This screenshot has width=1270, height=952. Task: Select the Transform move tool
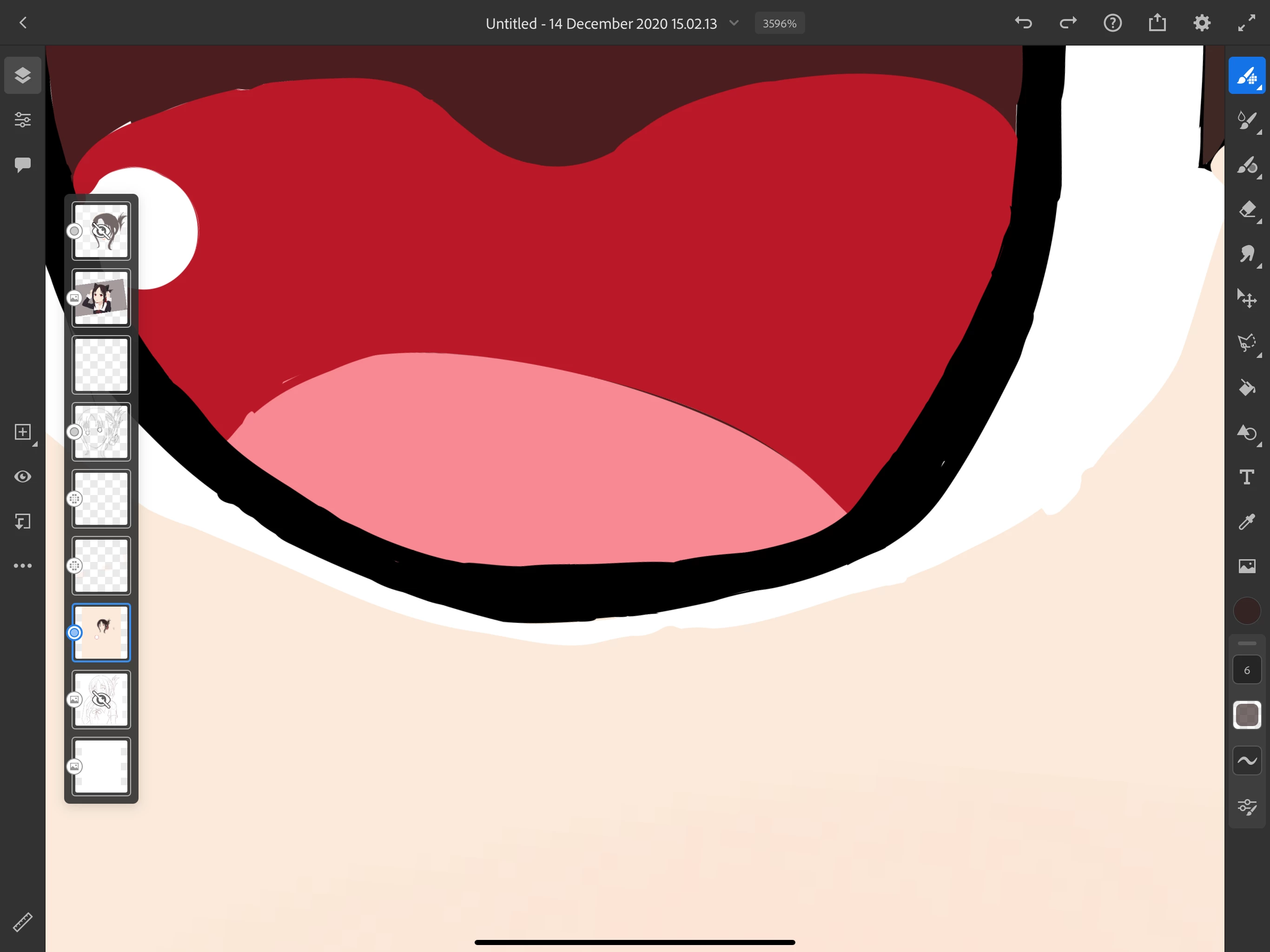pyautogui.click(x=1246, y=298)
